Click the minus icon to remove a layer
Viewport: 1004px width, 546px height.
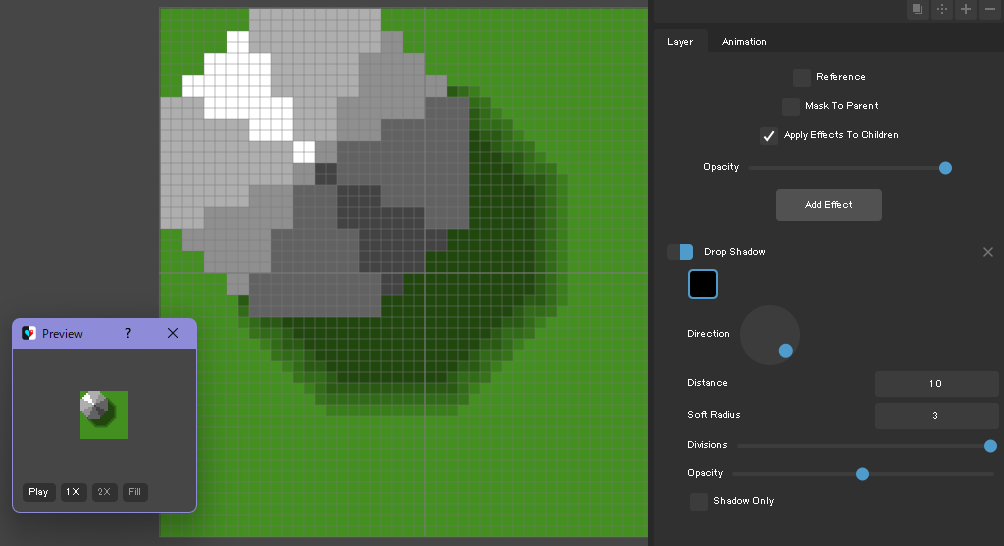[x=990, y=9]
